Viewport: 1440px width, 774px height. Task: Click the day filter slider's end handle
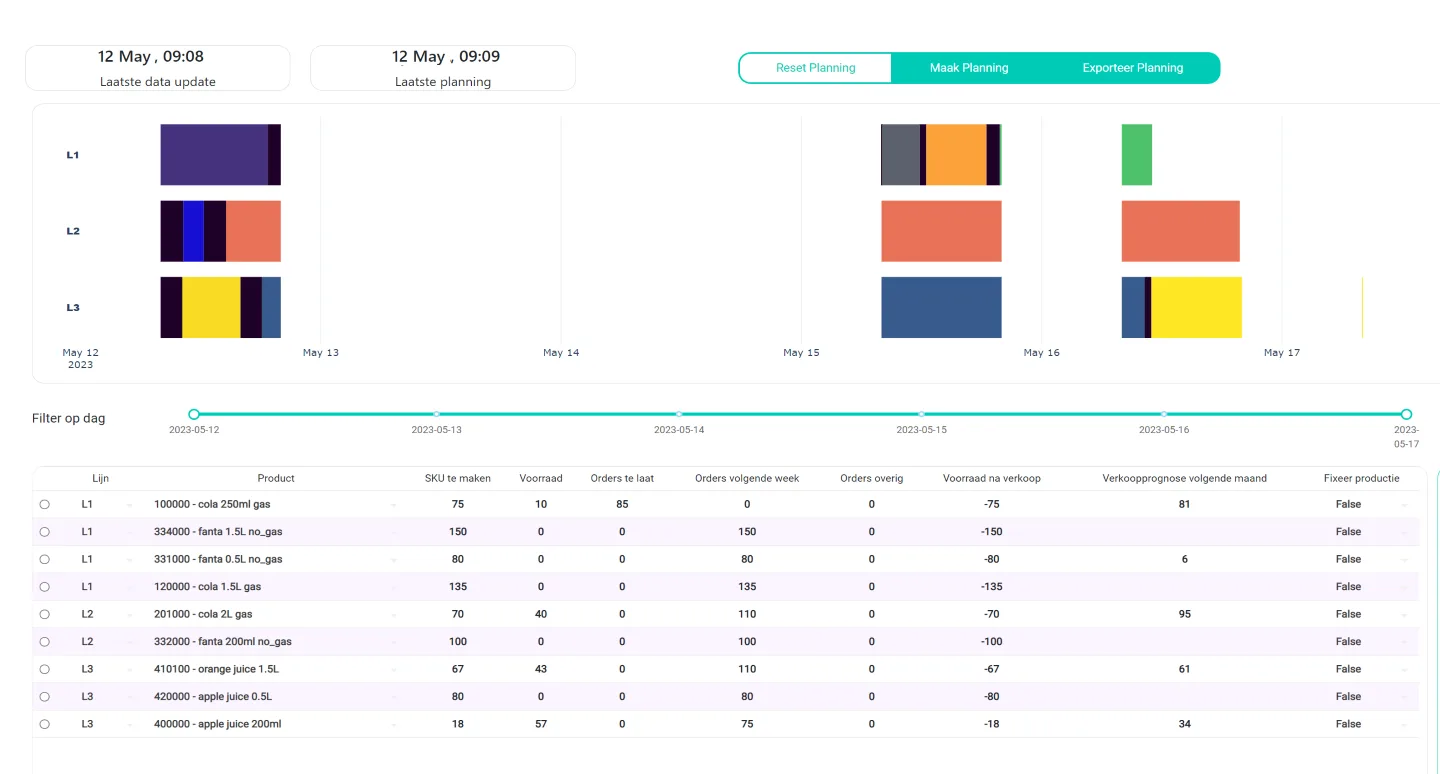pos(1406,414)
